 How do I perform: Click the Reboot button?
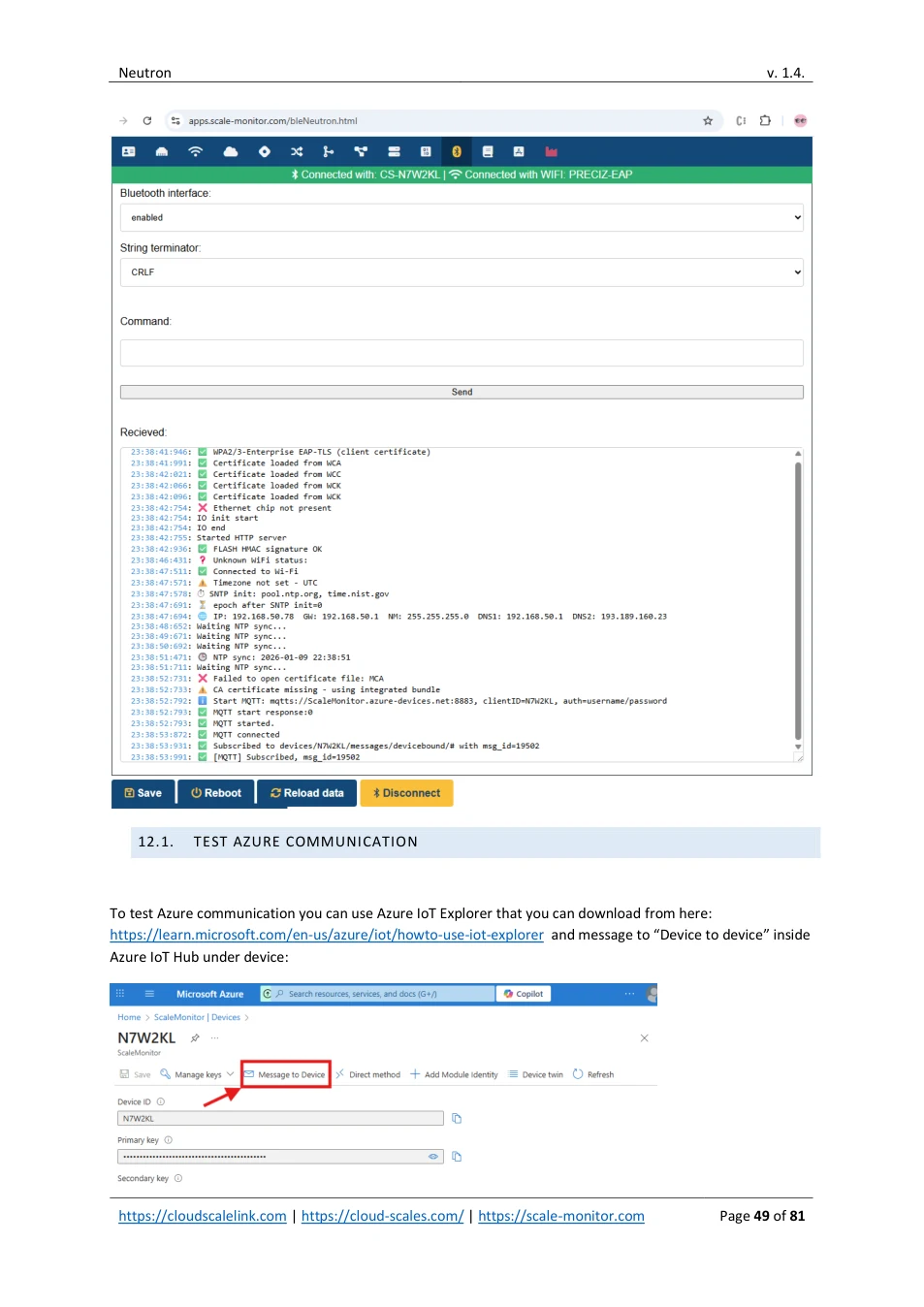[216, 793]
